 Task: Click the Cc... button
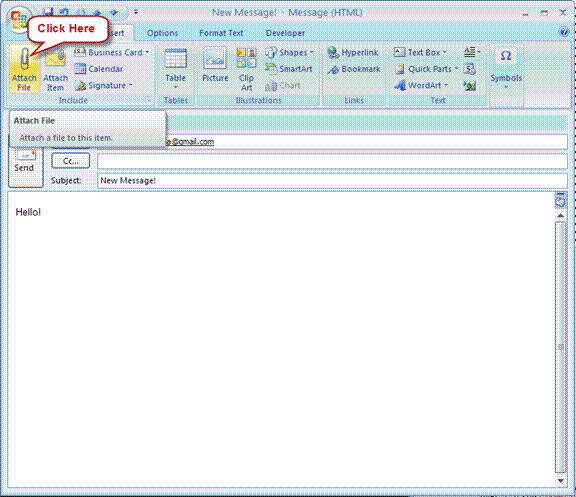pos(71,161)
